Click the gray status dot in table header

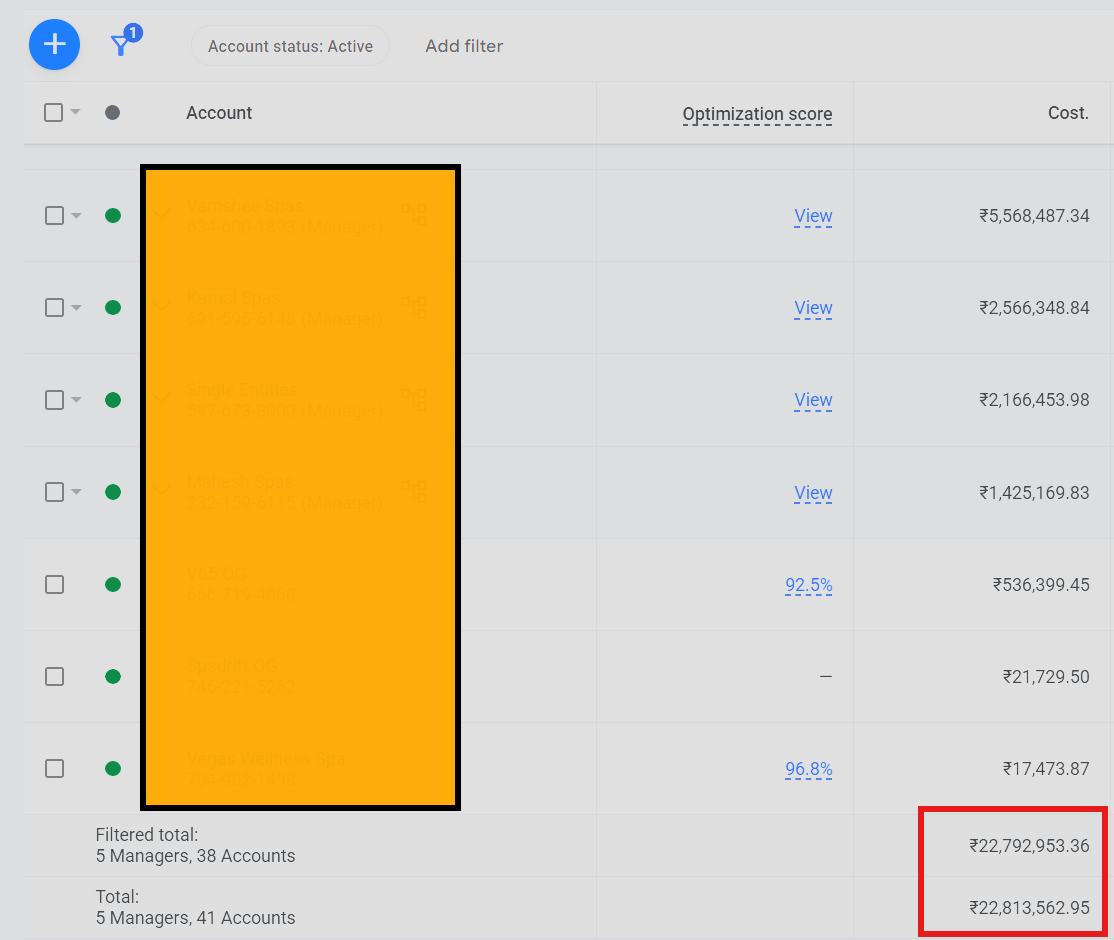click(x=112, y=113)
